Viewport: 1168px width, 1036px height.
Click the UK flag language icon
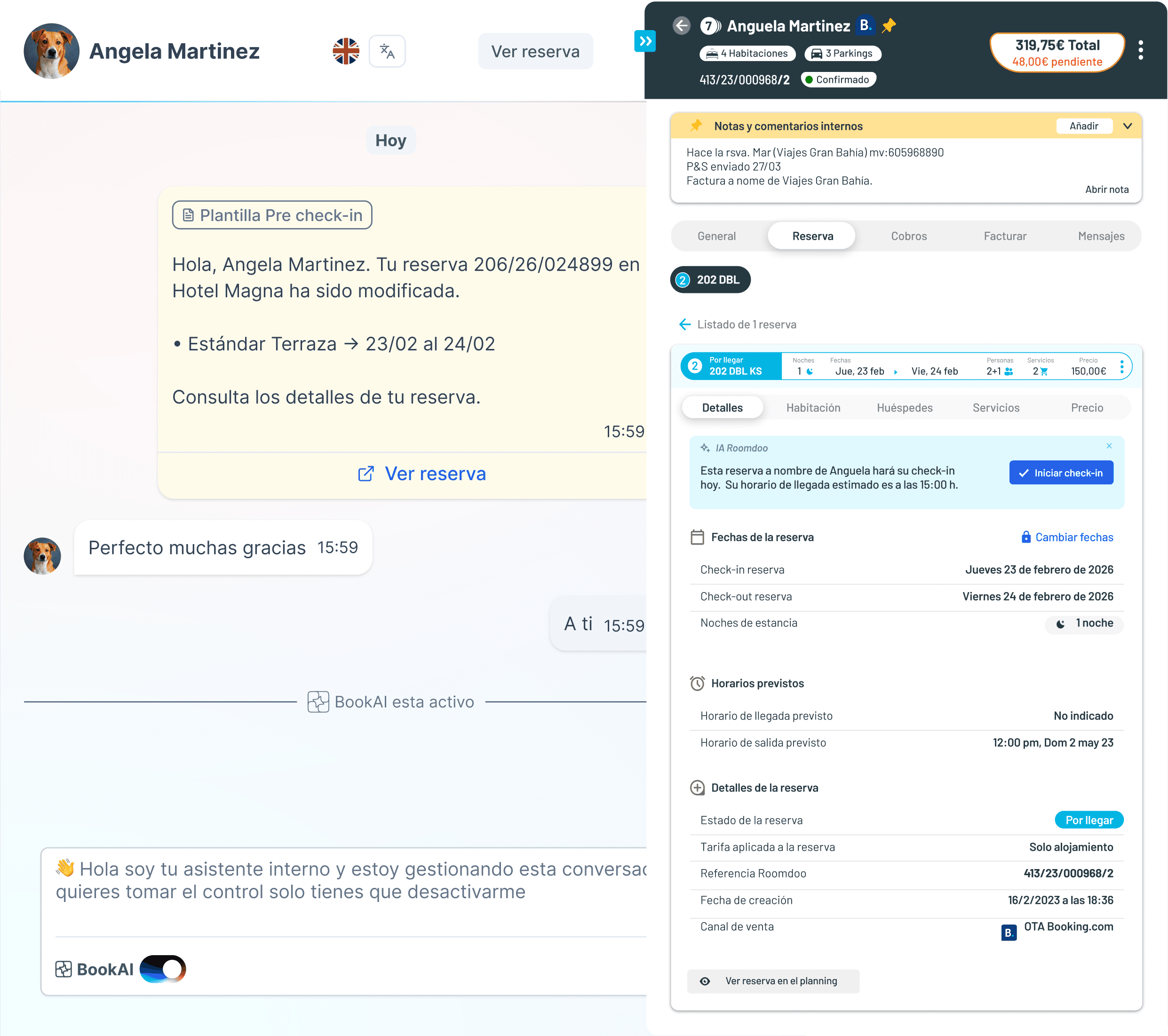click(x=346, y=51)
